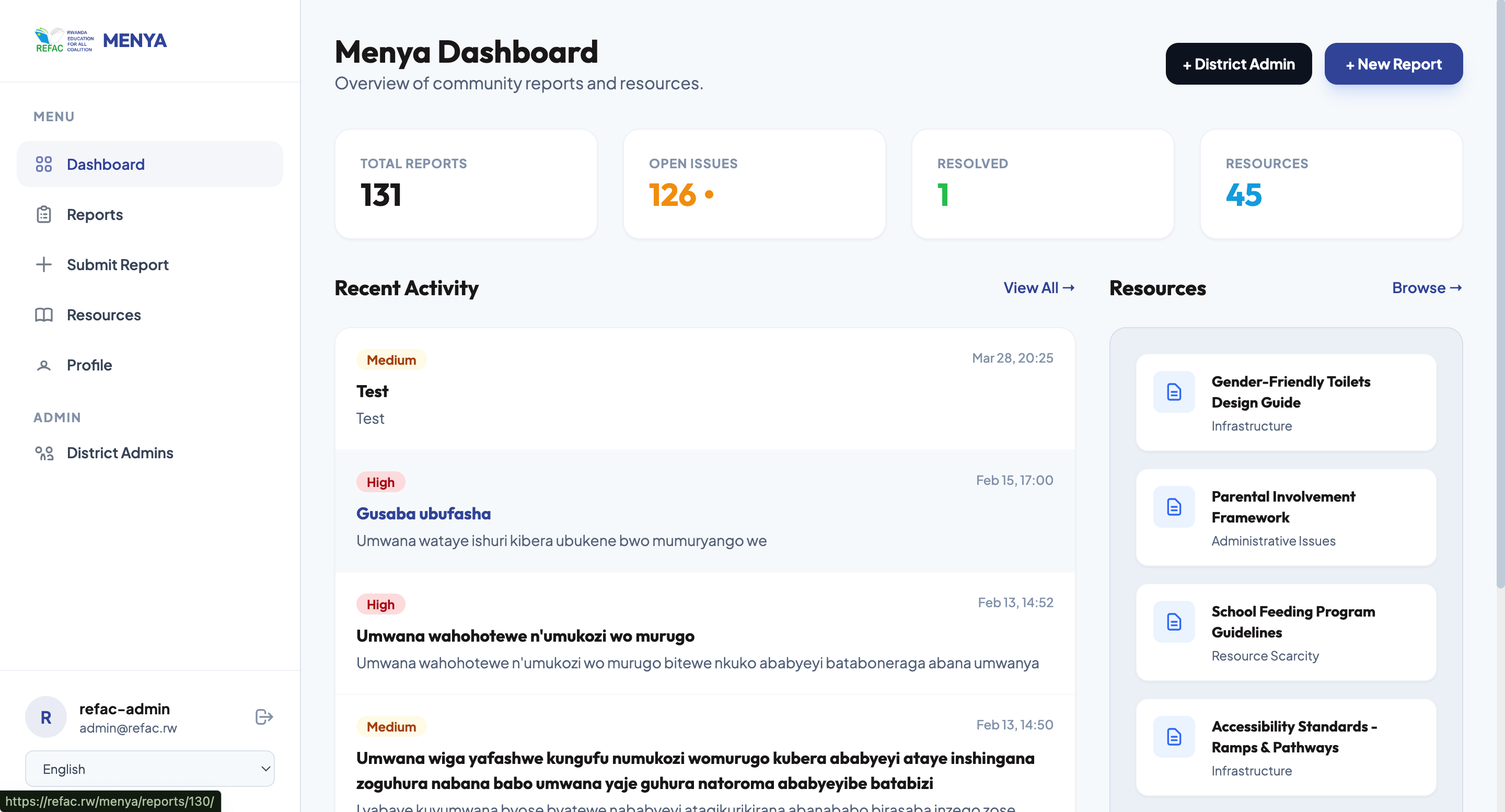This screenshot has height=812, width=1505.
Task: Click the R user avatar
Action: (45, 717)
